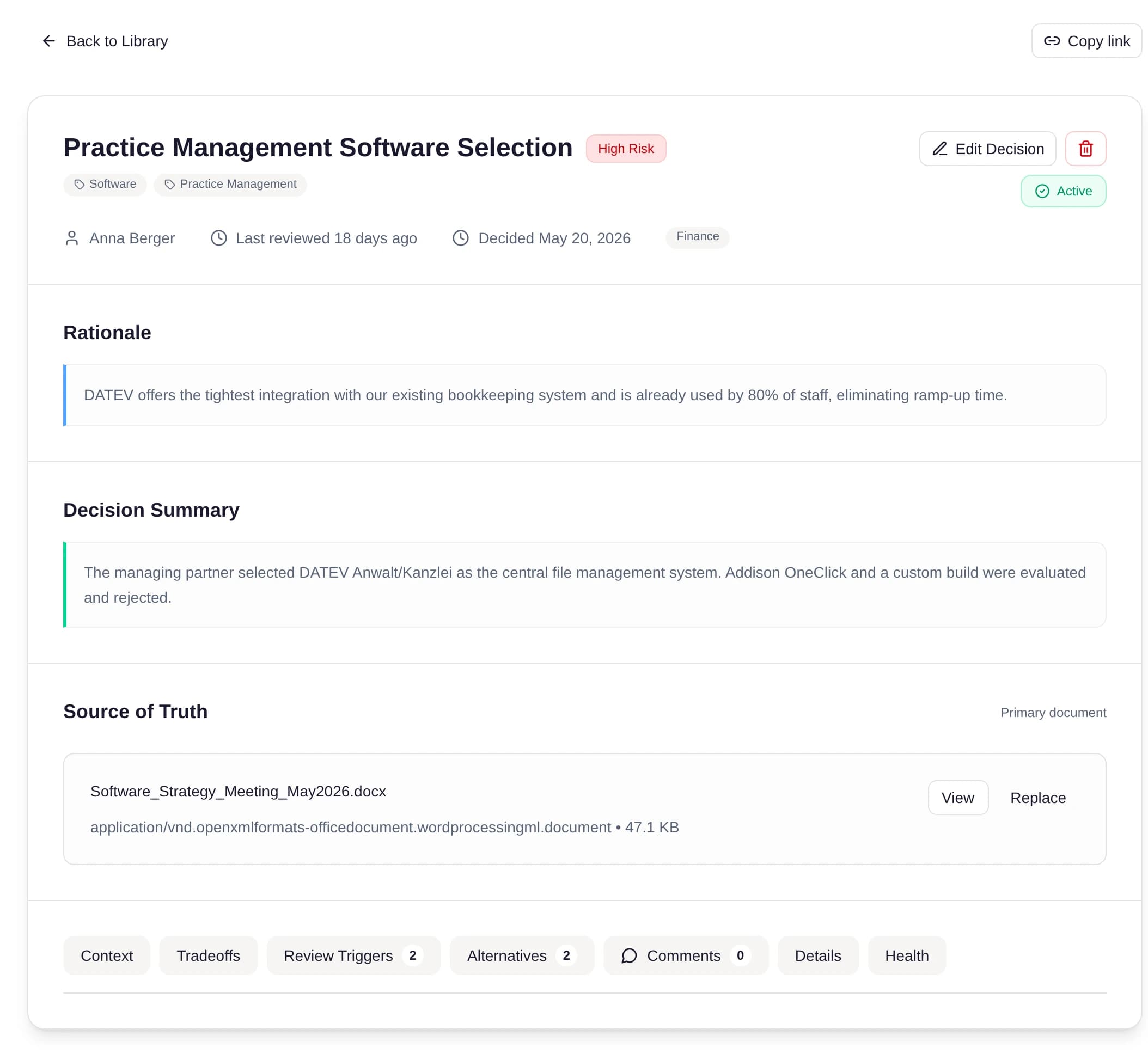The width and height of the screenshot is (1148, 1060).
Task: Replace the source document
Action: pyautogui.click(x=1038, y=798)
